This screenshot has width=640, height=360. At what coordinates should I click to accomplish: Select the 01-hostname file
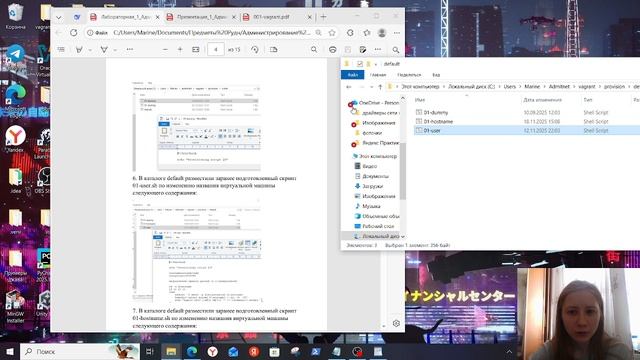(x=438, y=121)
